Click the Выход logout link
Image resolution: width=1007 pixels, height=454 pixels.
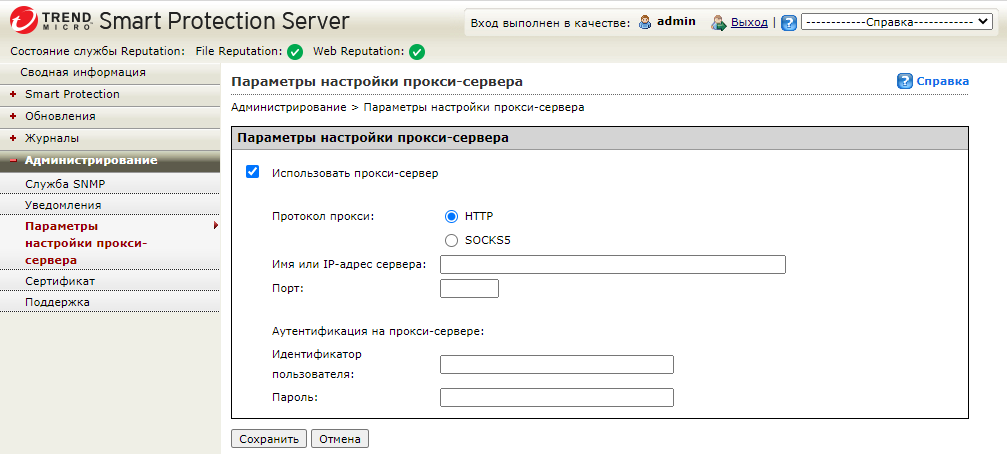[749, 22]
